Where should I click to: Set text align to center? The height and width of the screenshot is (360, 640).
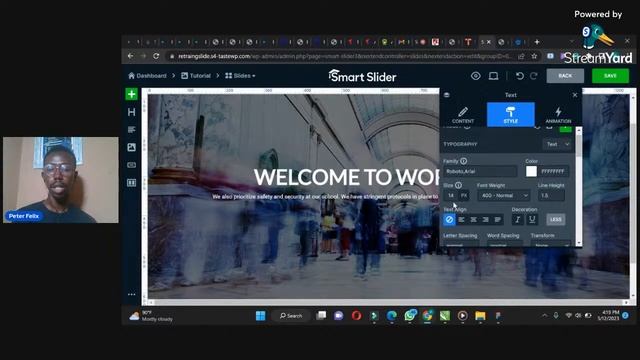point(473,220)
